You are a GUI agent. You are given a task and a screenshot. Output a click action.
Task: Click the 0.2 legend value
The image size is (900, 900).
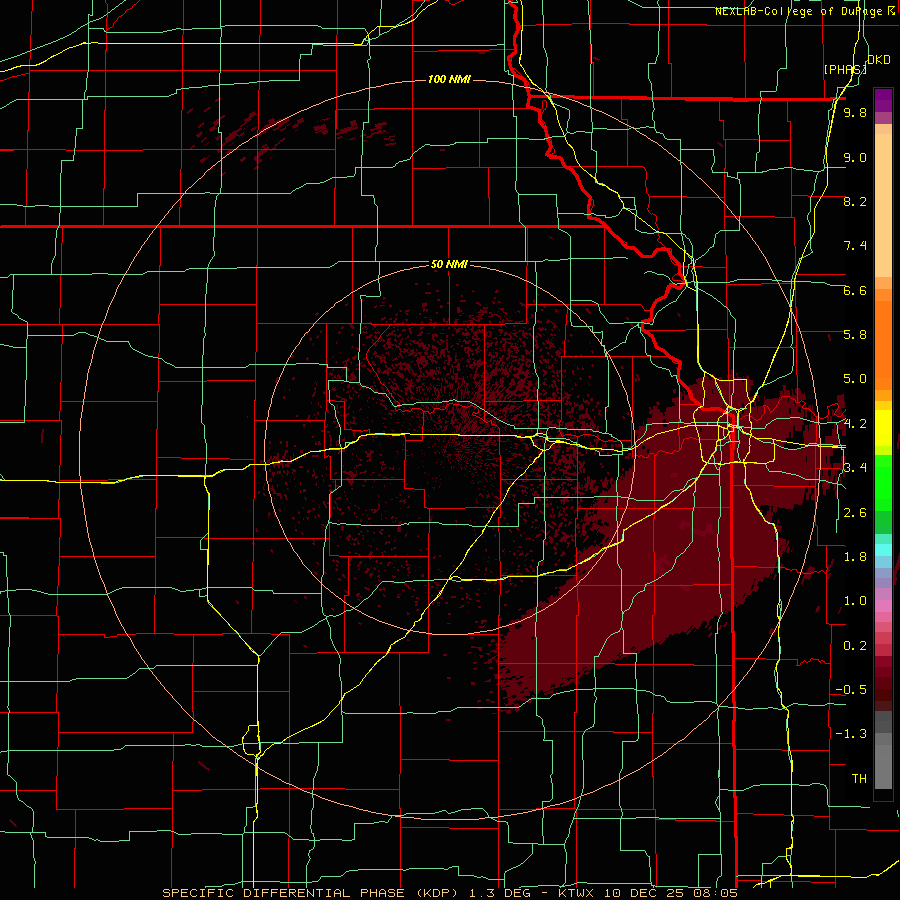855,646
